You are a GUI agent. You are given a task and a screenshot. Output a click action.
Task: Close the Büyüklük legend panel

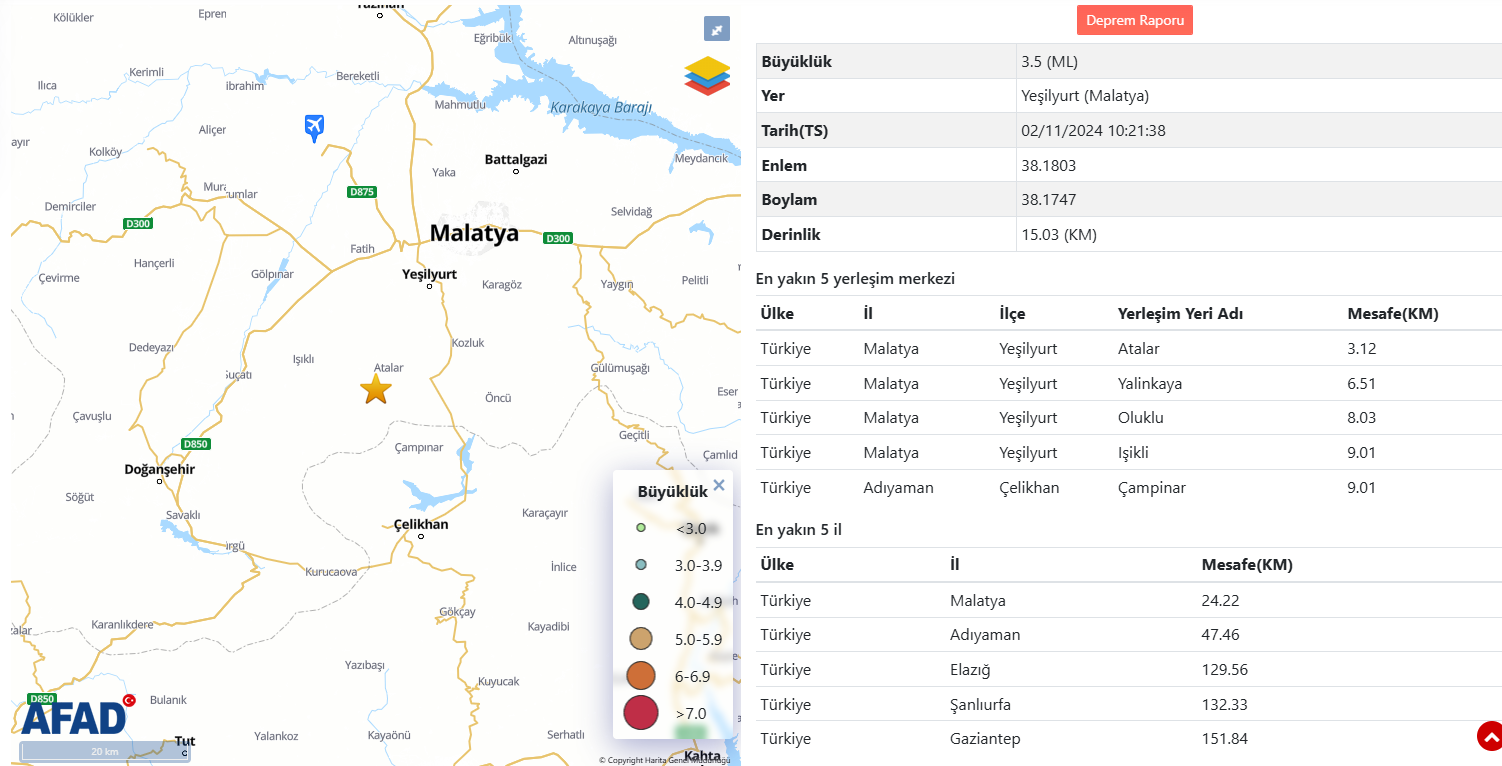coord(719,486)
